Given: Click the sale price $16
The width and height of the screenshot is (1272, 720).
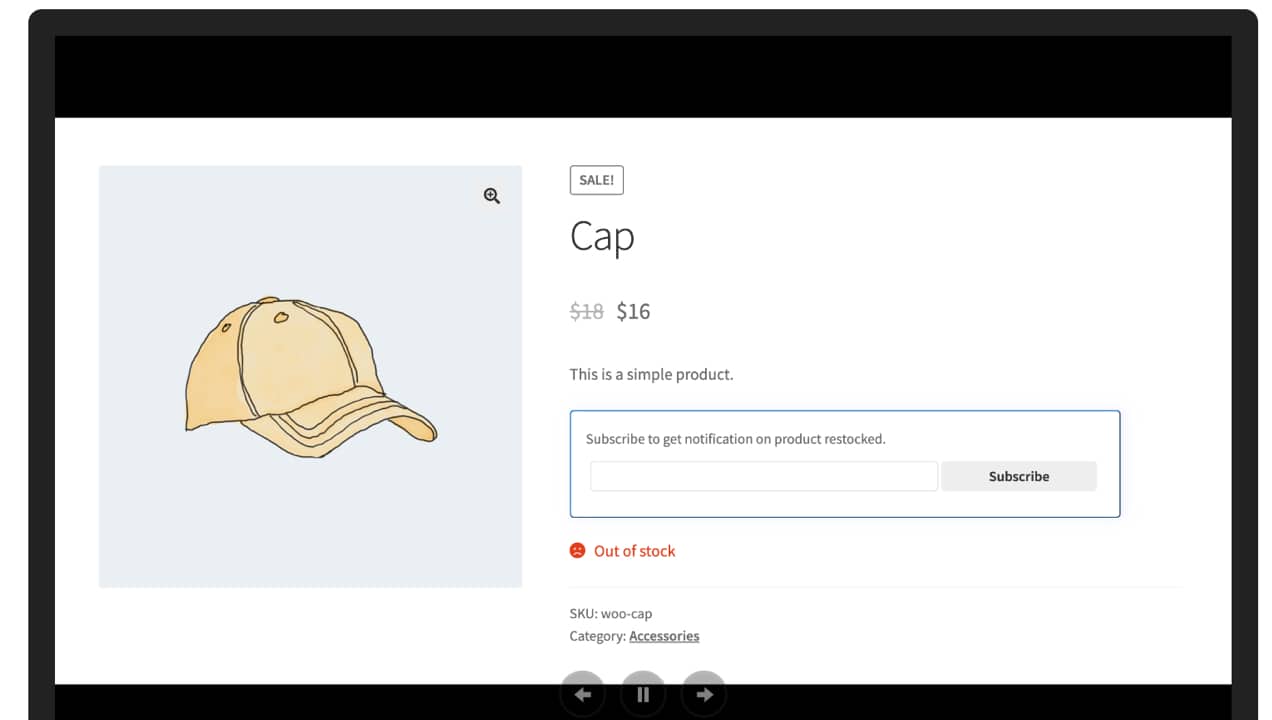Looking at the screenshot, I should [x=633, y=311].
